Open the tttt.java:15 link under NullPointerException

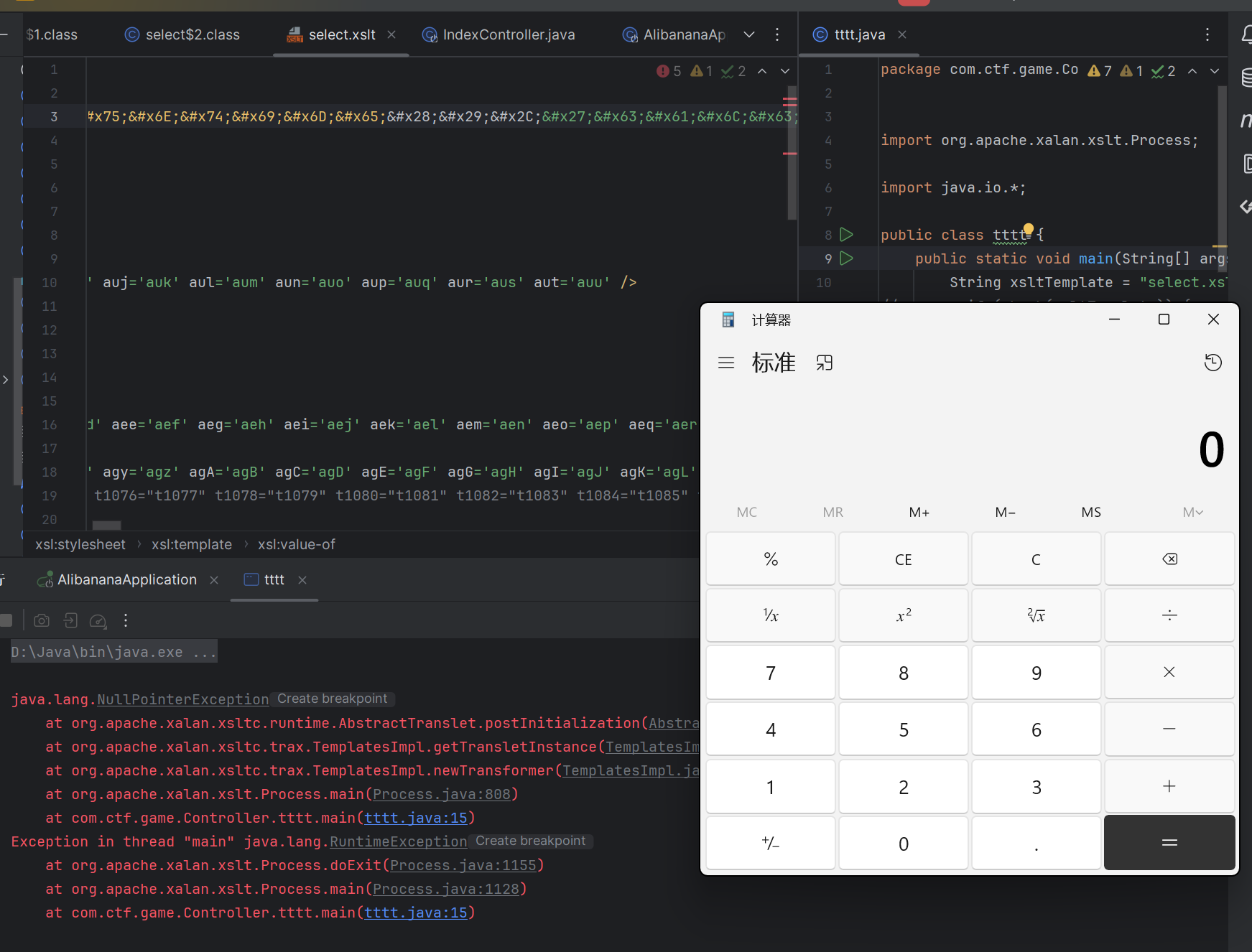click(416, 818)
